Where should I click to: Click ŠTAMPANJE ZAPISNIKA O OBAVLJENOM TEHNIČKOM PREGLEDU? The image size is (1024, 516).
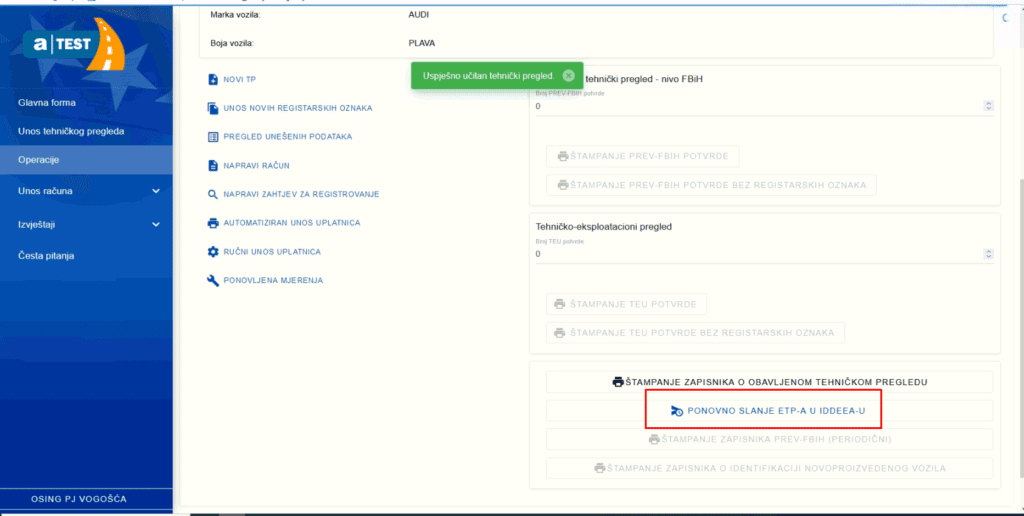point(769,382)
